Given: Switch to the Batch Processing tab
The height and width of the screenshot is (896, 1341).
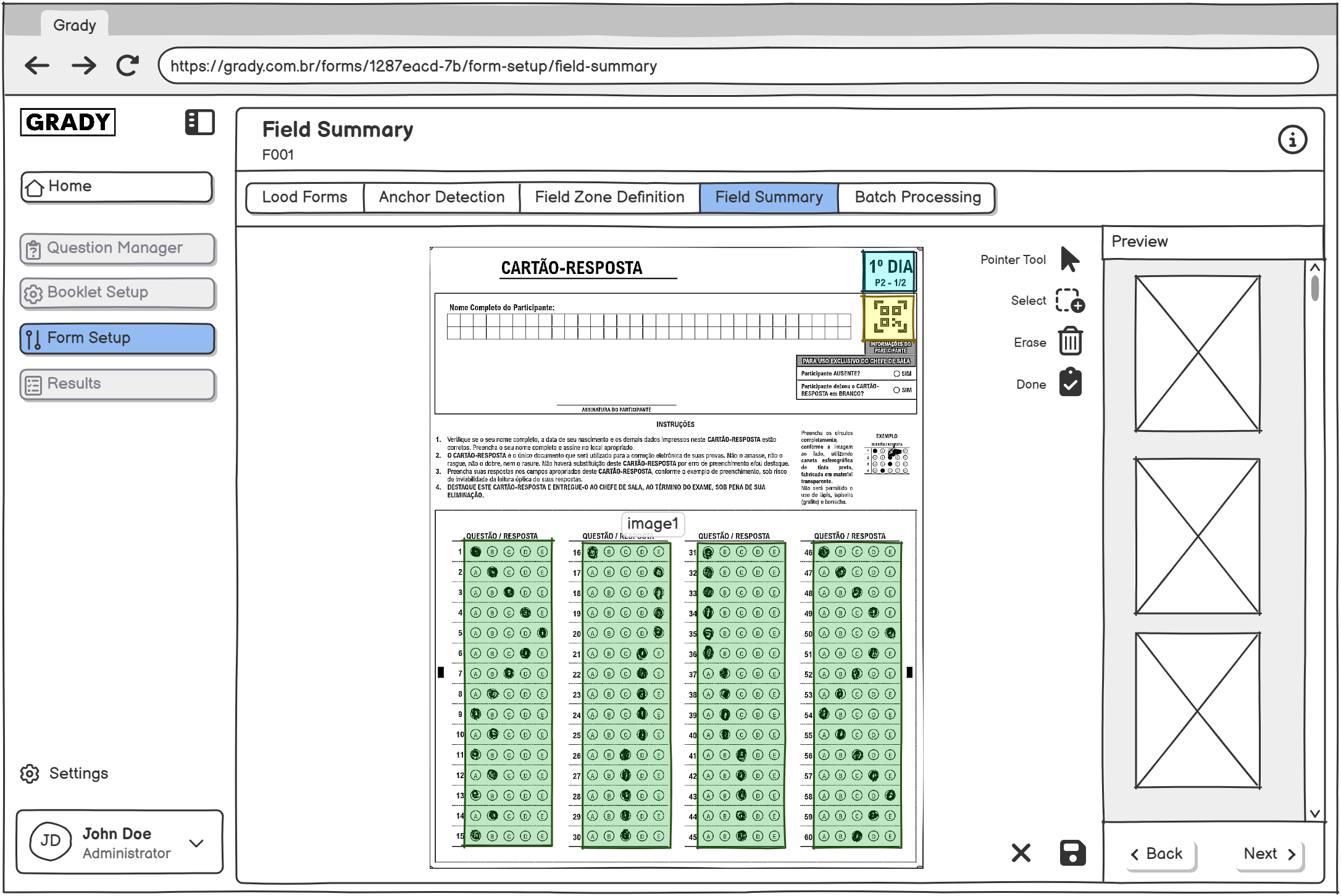Looking at the screenshot, I should [916, 197].
